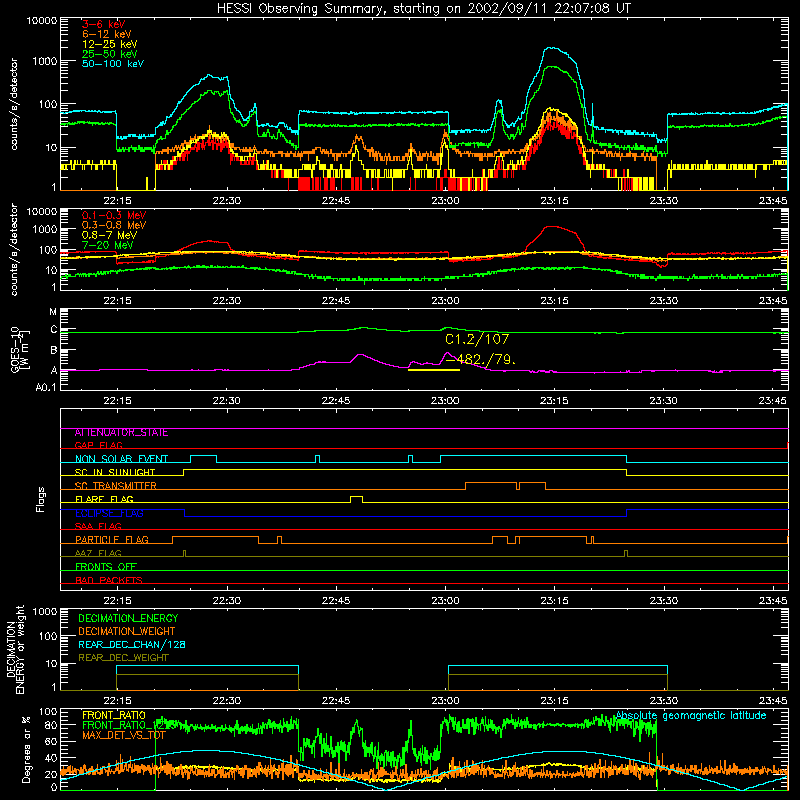The height and width of the screenshot is (800, 800).
Task: Click the DECIMATION_ENERGY legend label
Action: (x=128, y=618)
